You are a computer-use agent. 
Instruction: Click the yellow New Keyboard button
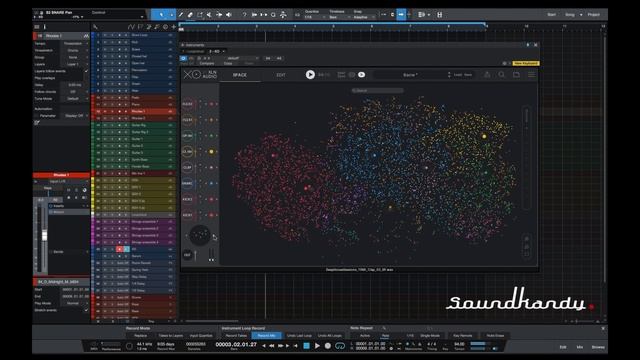point(526,63)
